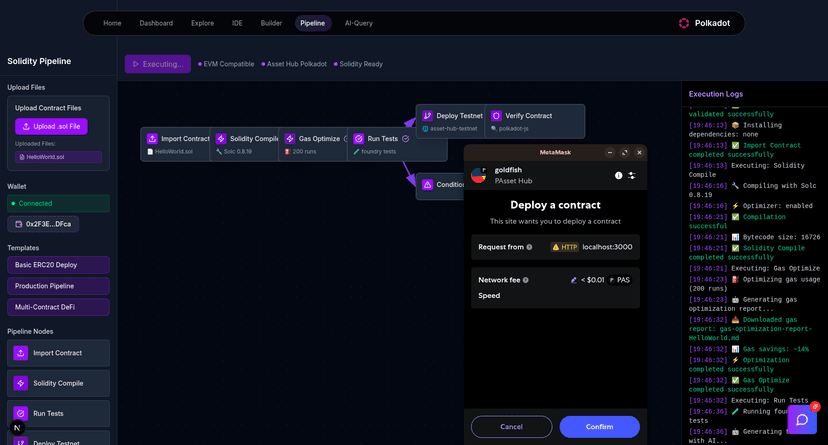Go to the Explore tab

coord(203,23)
